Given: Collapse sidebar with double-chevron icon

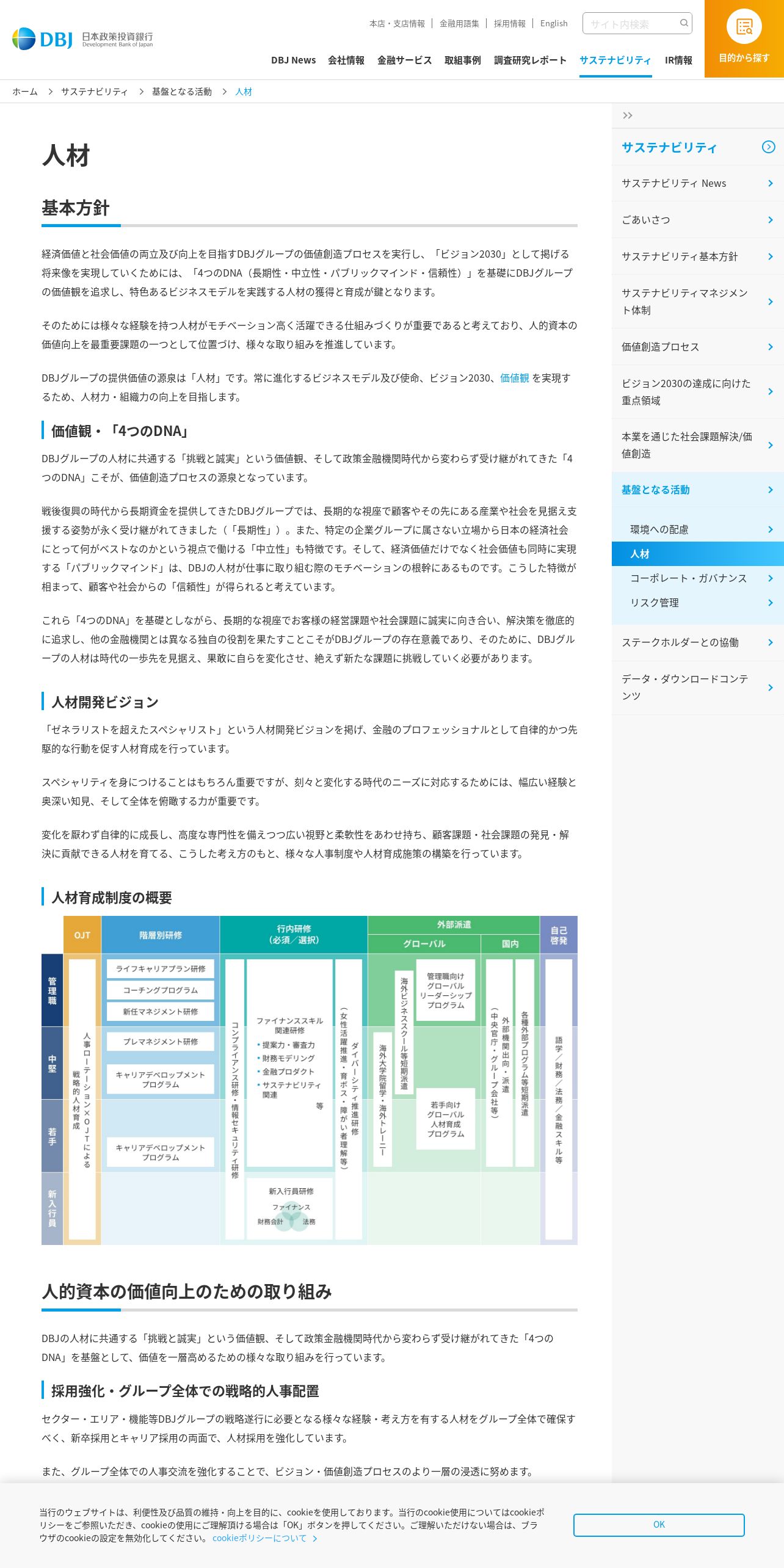Looking at the screenshot, I should coord(627,115).
